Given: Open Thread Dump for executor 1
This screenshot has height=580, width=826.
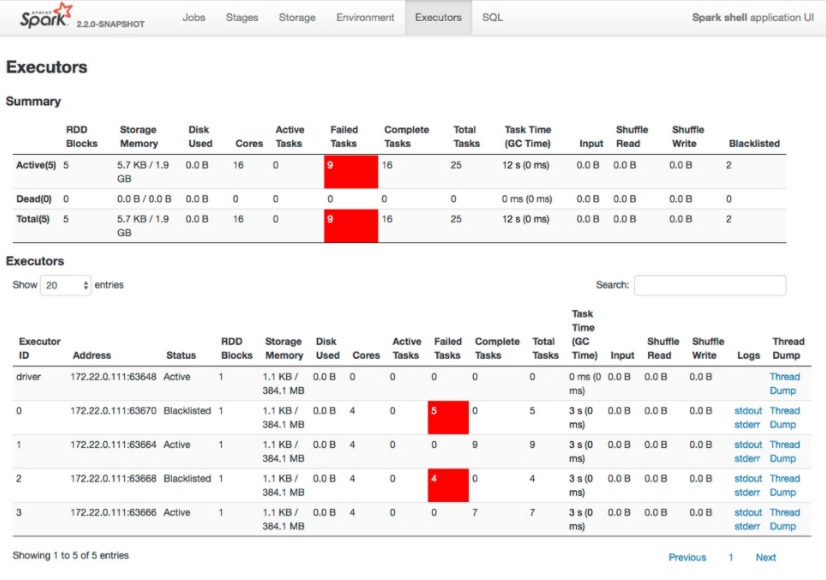Looking at the screenshot, I should click(x=784, y=451).
